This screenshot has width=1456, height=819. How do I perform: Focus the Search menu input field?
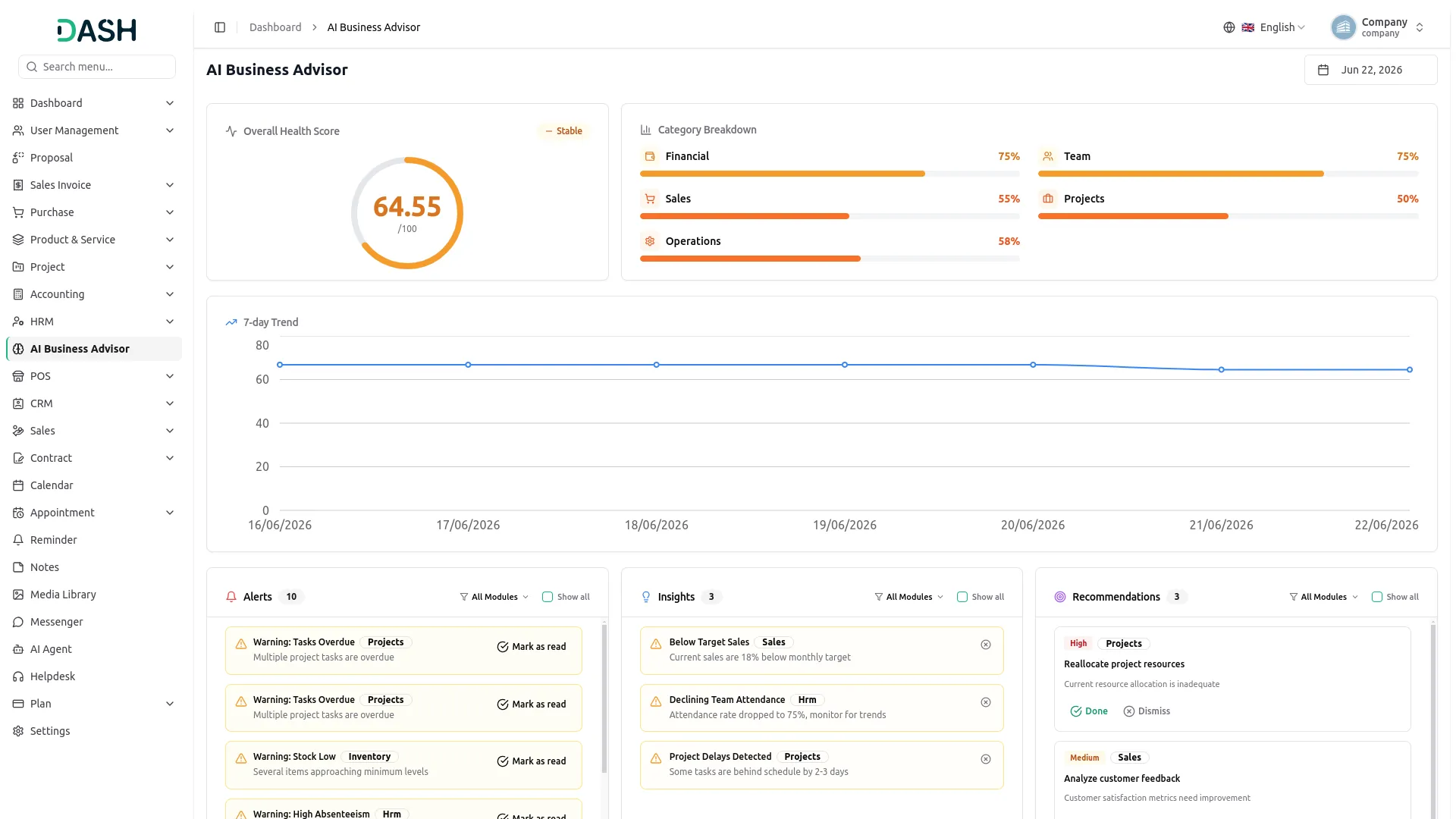click(x=97, y=67)
